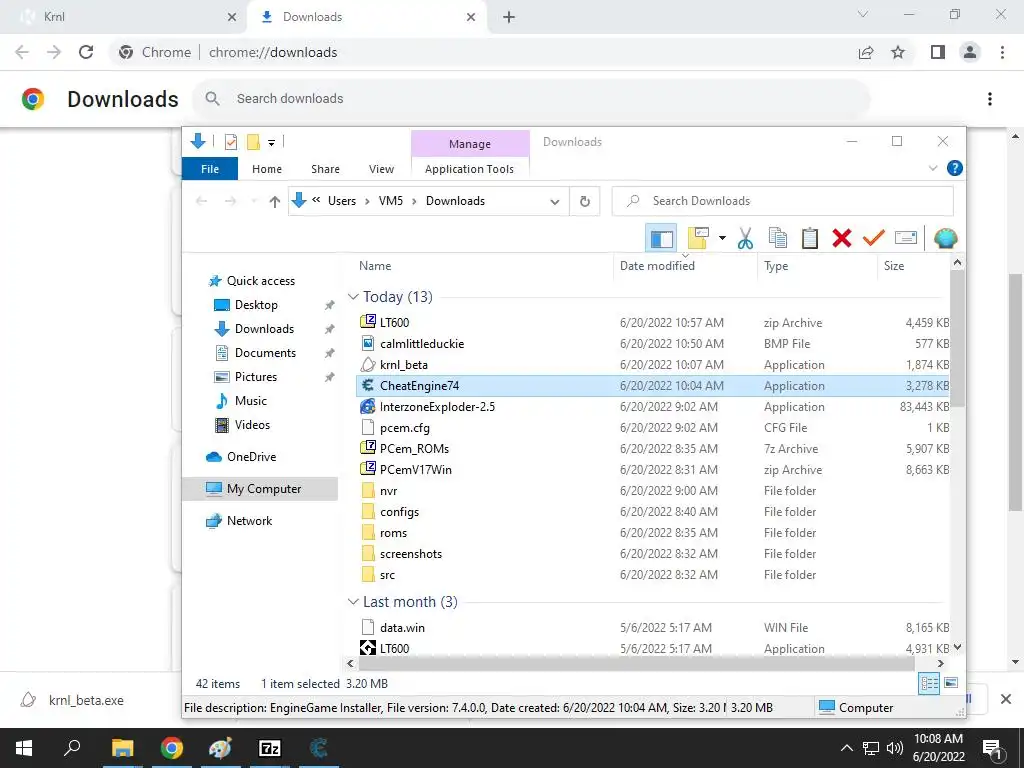Viewport: 1024px width, 768px height.
Task: Click the Search downloads field in Chrome
Action: point(532,99)
